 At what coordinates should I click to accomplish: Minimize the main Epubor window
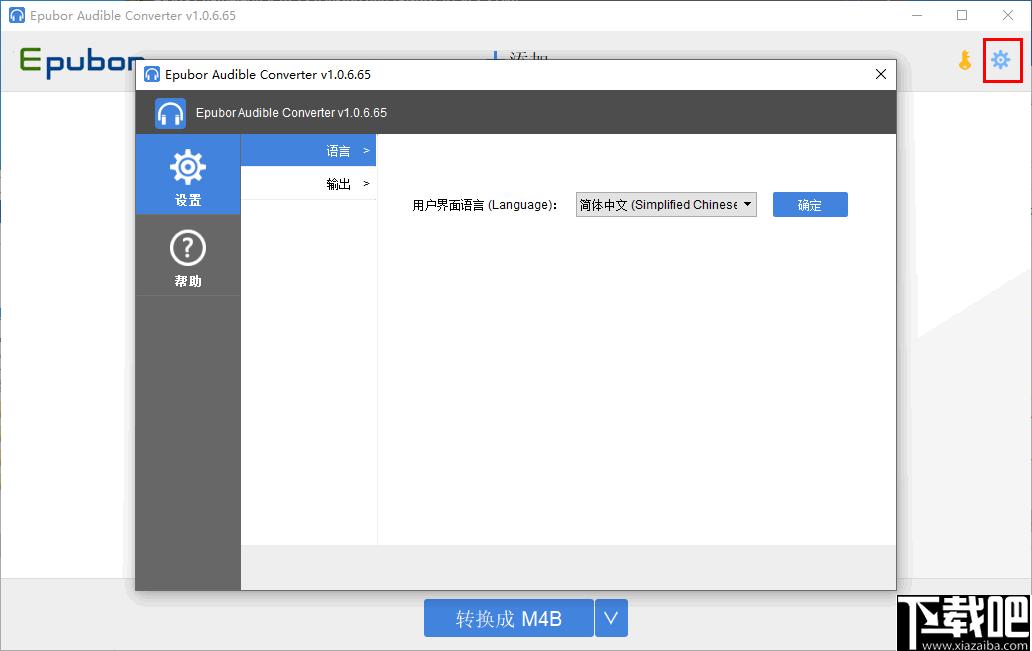[917, 15]
